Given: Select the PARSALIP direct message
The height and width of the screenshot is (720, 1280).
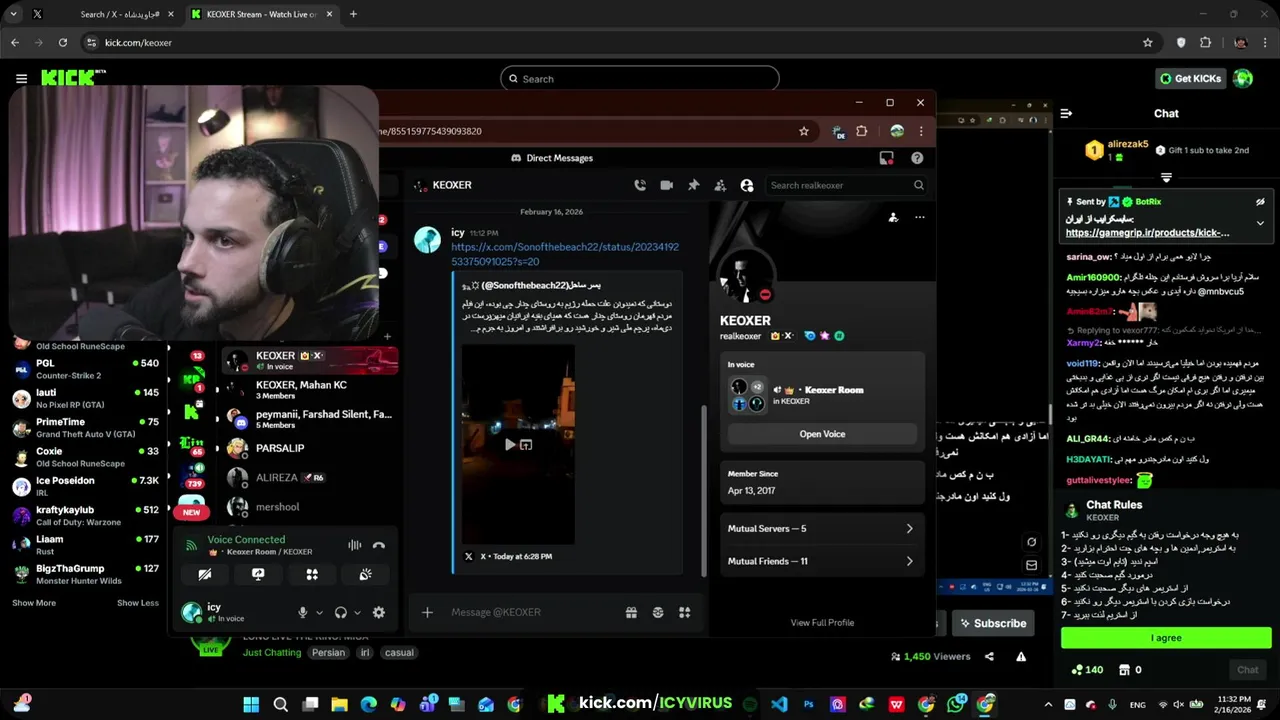Looking at the screenshot, I should [x=309, y=448].
